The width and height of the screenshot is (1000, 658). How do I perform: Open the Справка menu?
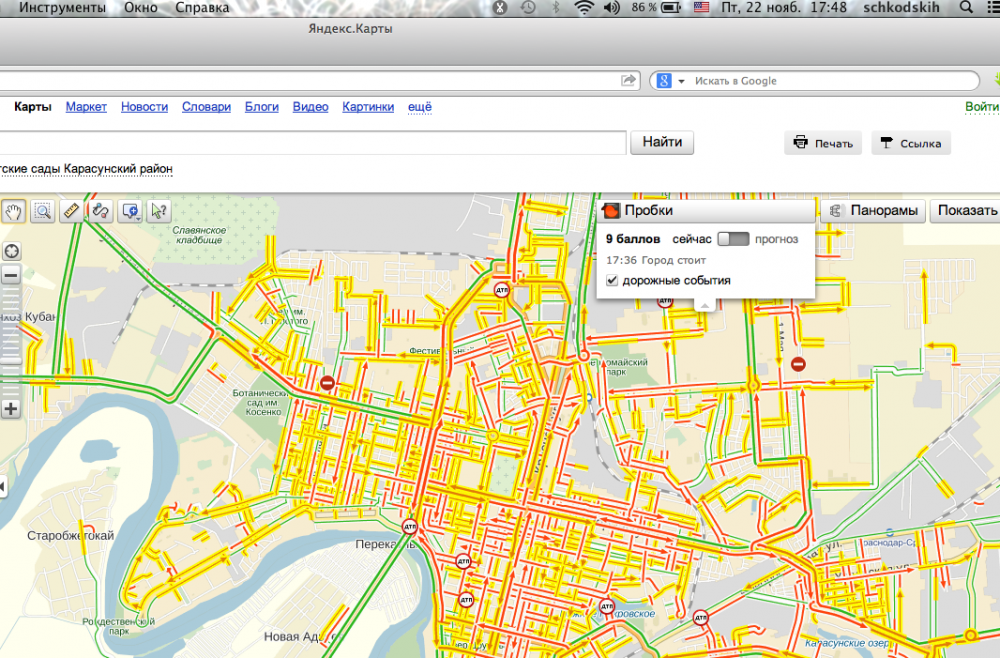[201, 8]
